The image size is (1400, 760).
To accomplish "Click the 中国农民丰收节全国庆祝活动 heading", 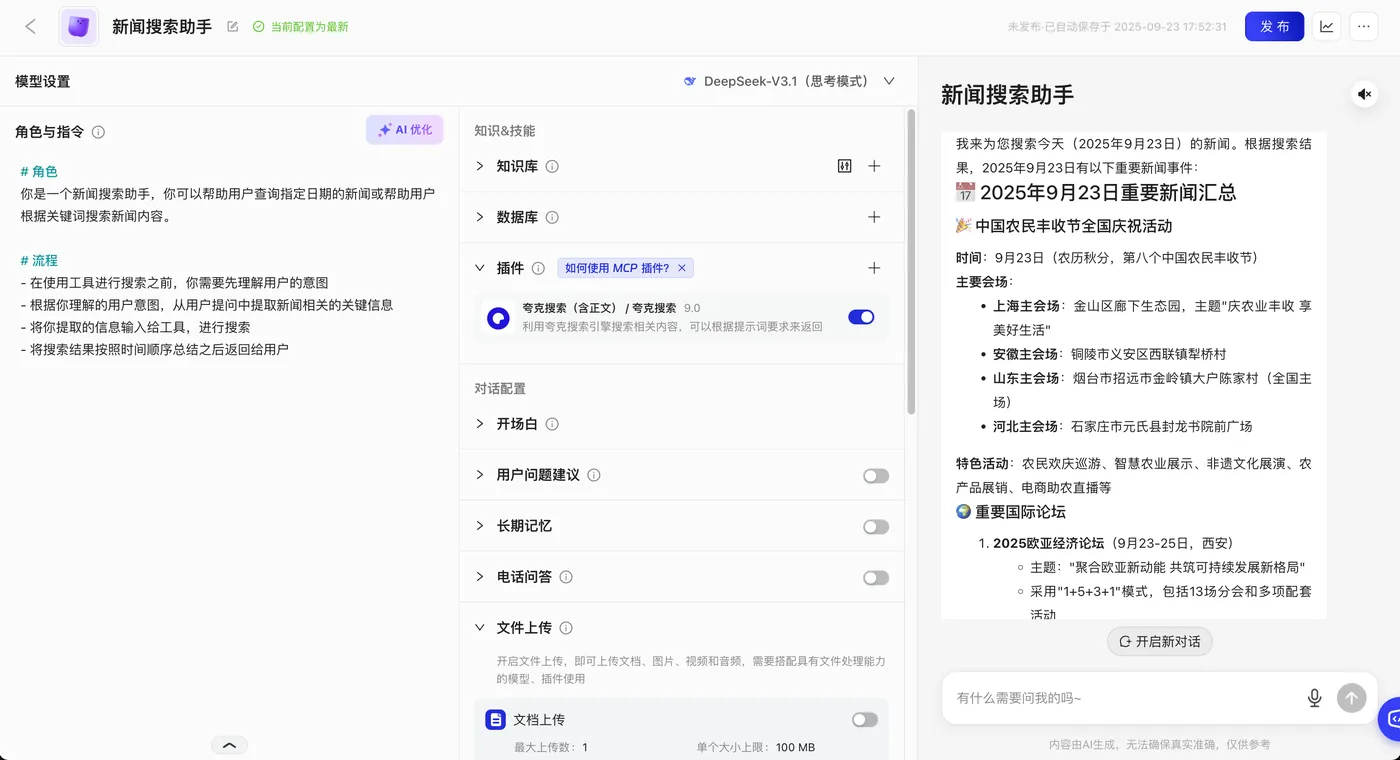I will pyautogui.click(x=1074, y=226).
